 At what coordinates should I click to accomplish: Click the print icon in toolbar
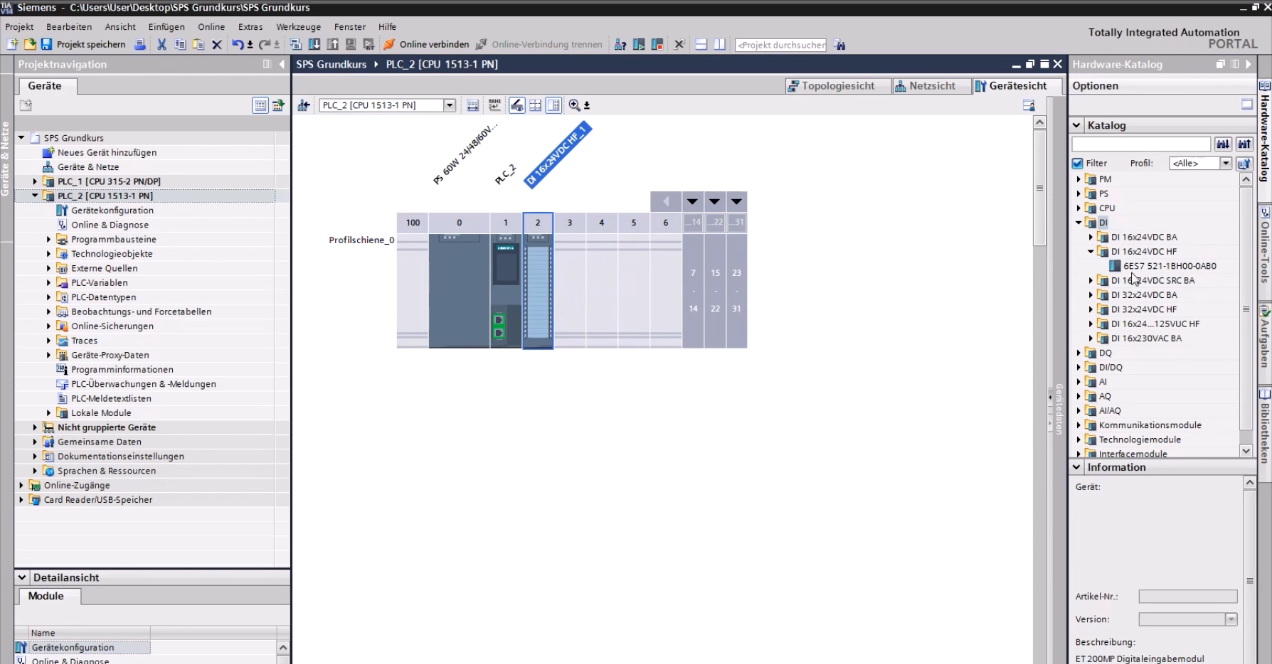pos(140,45)
